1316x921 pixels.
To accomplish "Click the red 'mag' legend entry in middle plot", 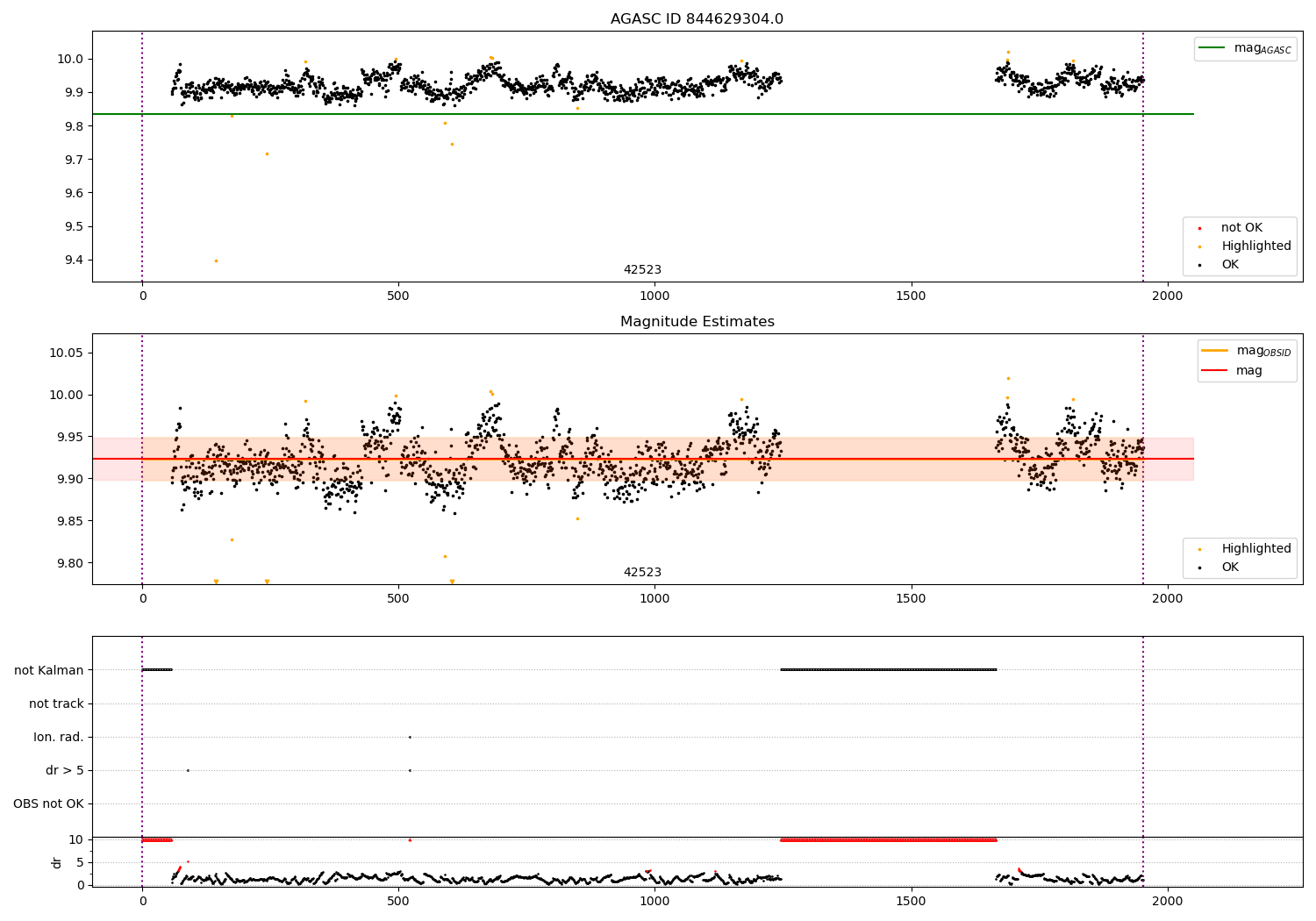I will point(1233,371).
